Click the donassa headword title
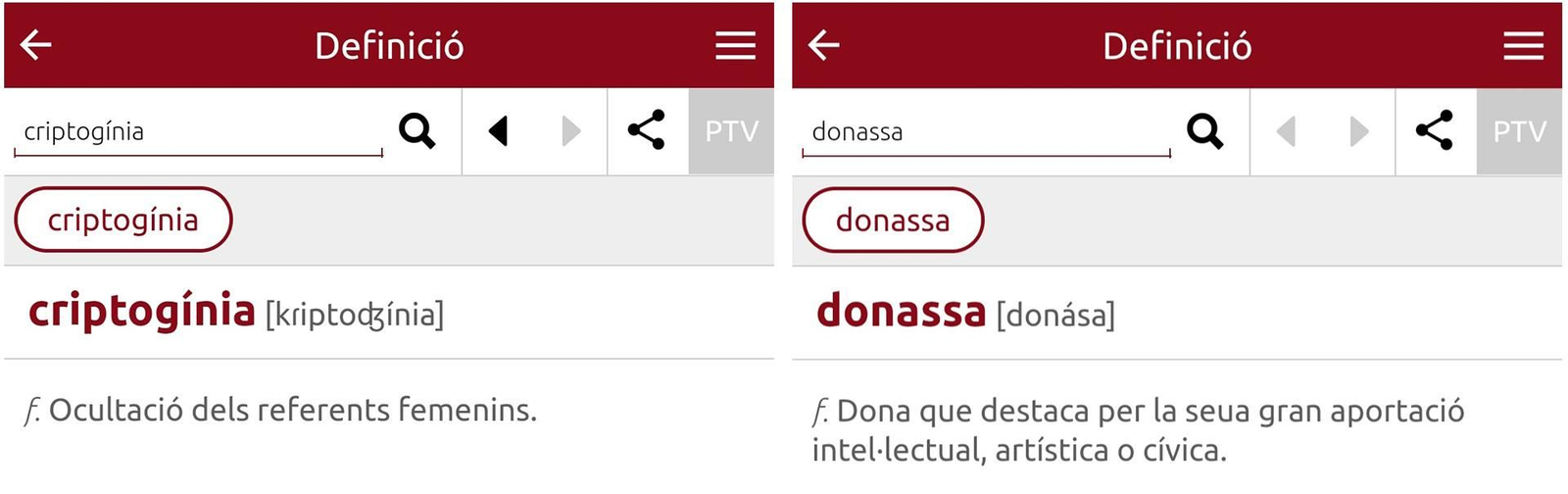 pyautogui.click(x=902, y=312)
